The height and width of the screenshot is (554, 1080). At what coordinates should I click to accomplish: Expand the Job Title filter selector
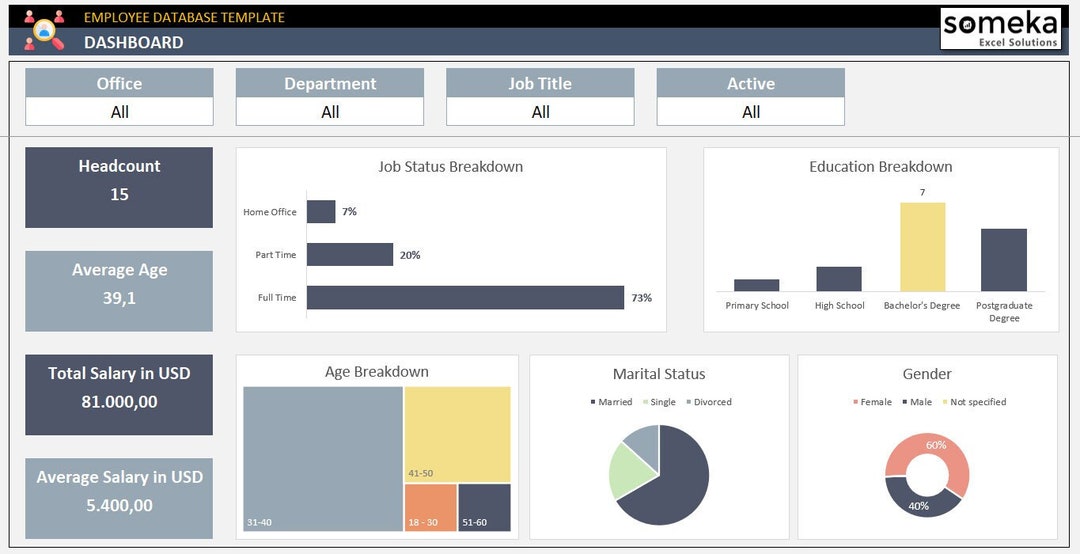540,112
